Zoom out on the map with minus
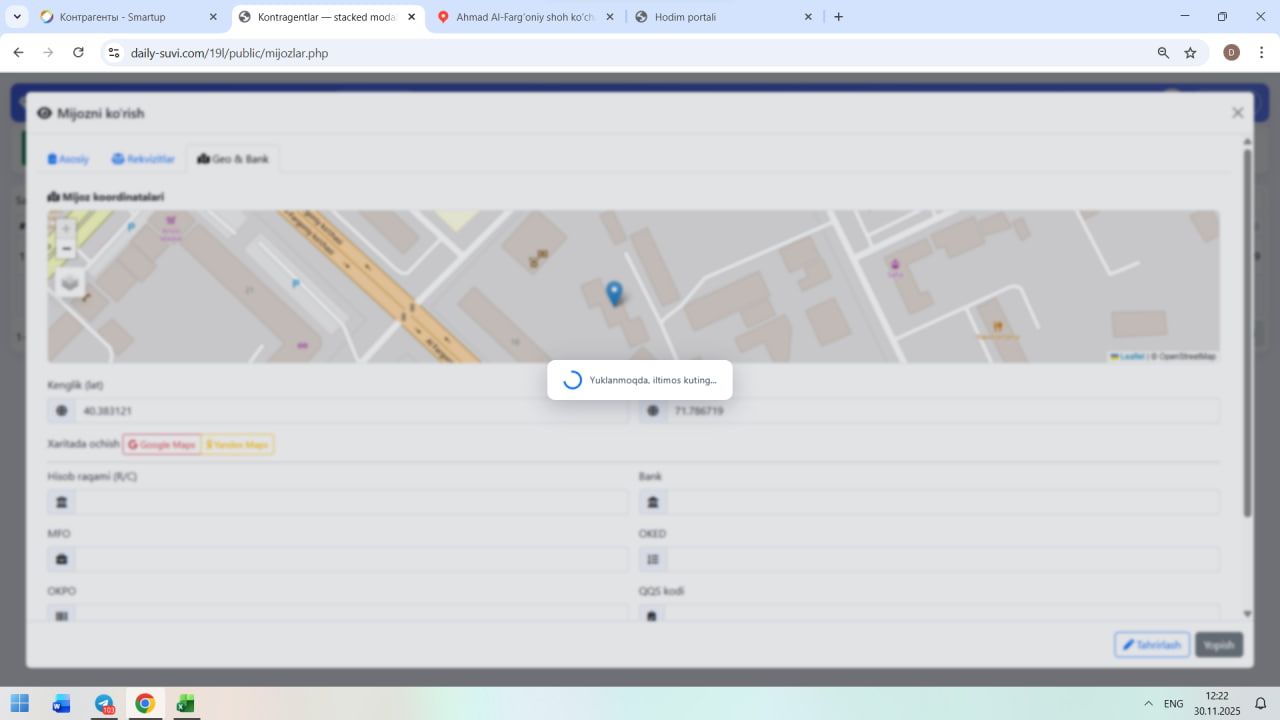Viewport: 1280px width, 720px height. [67, 249]
